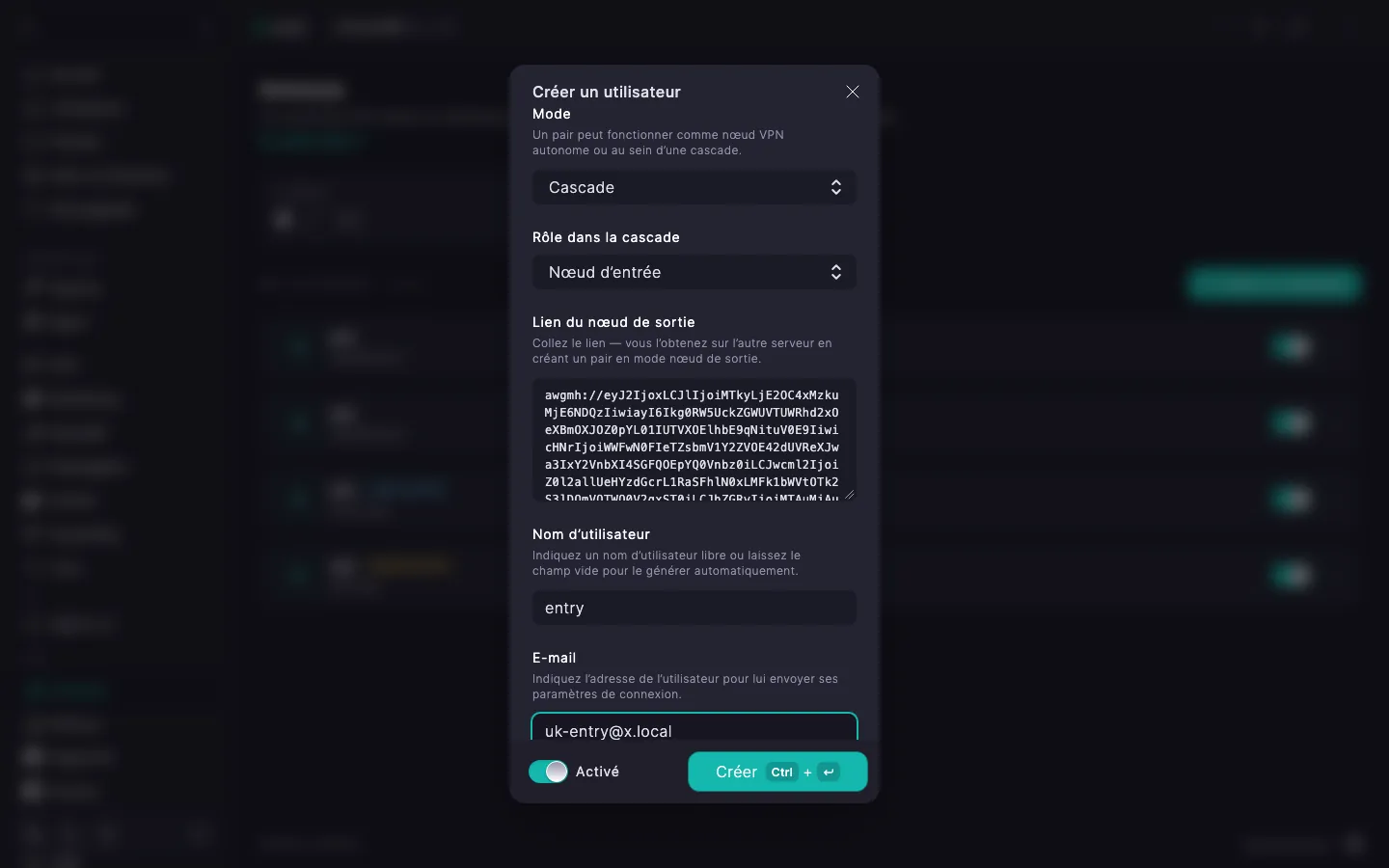Open the Rôle dans la cascade dropdown
1389x868 pixels.
(x=694, y=272)
